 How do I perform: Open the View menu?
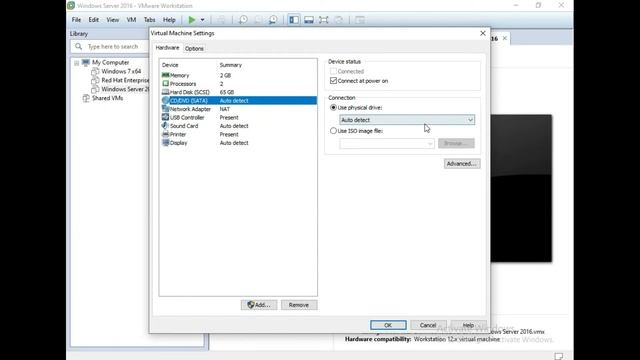[x=113, y=20]
